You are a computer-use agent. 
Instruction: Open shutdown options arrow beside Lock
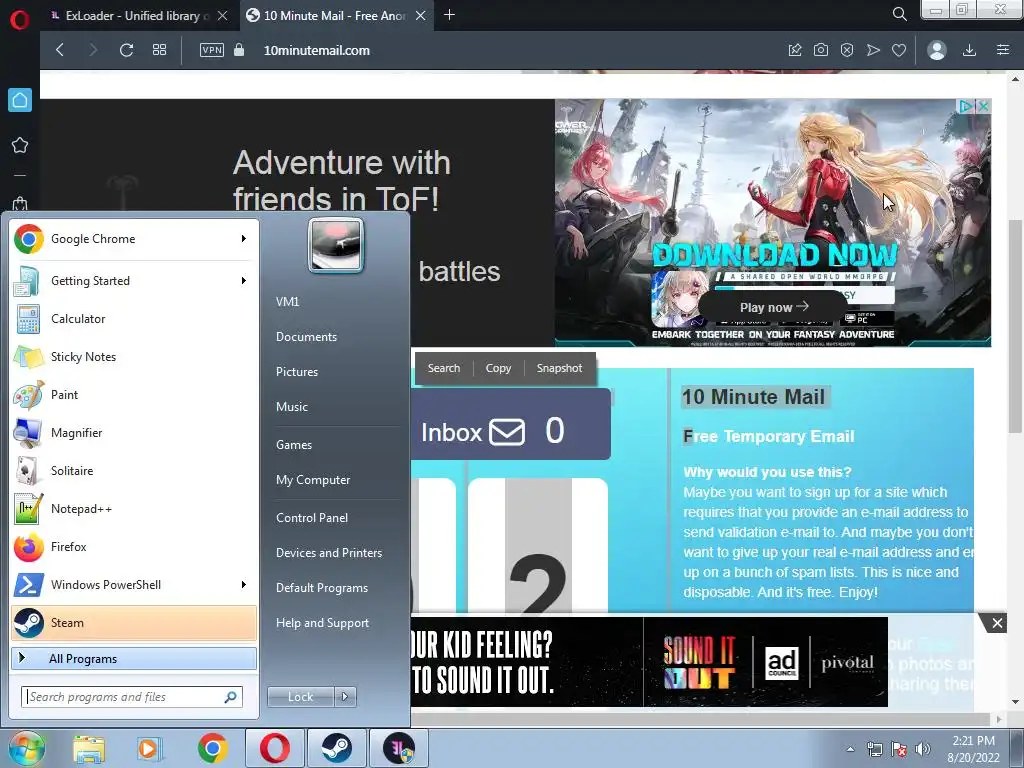(x=345, y=697)
